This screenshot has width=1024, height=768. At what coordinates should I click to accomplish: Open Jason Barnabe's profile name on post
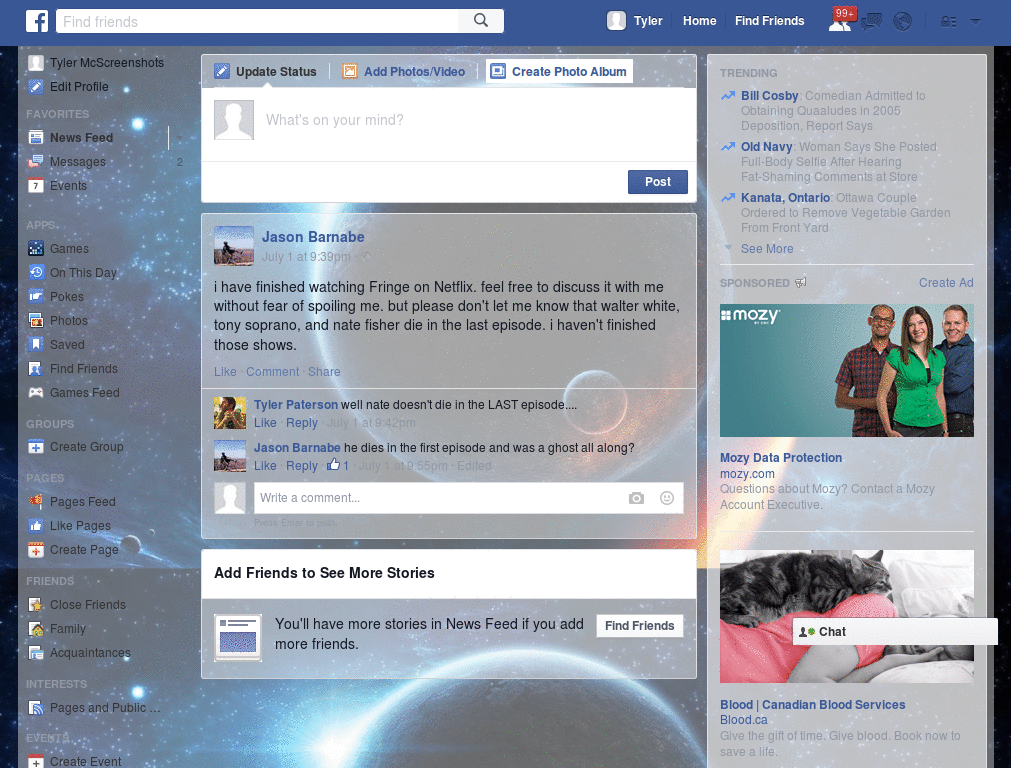point(313,237)
